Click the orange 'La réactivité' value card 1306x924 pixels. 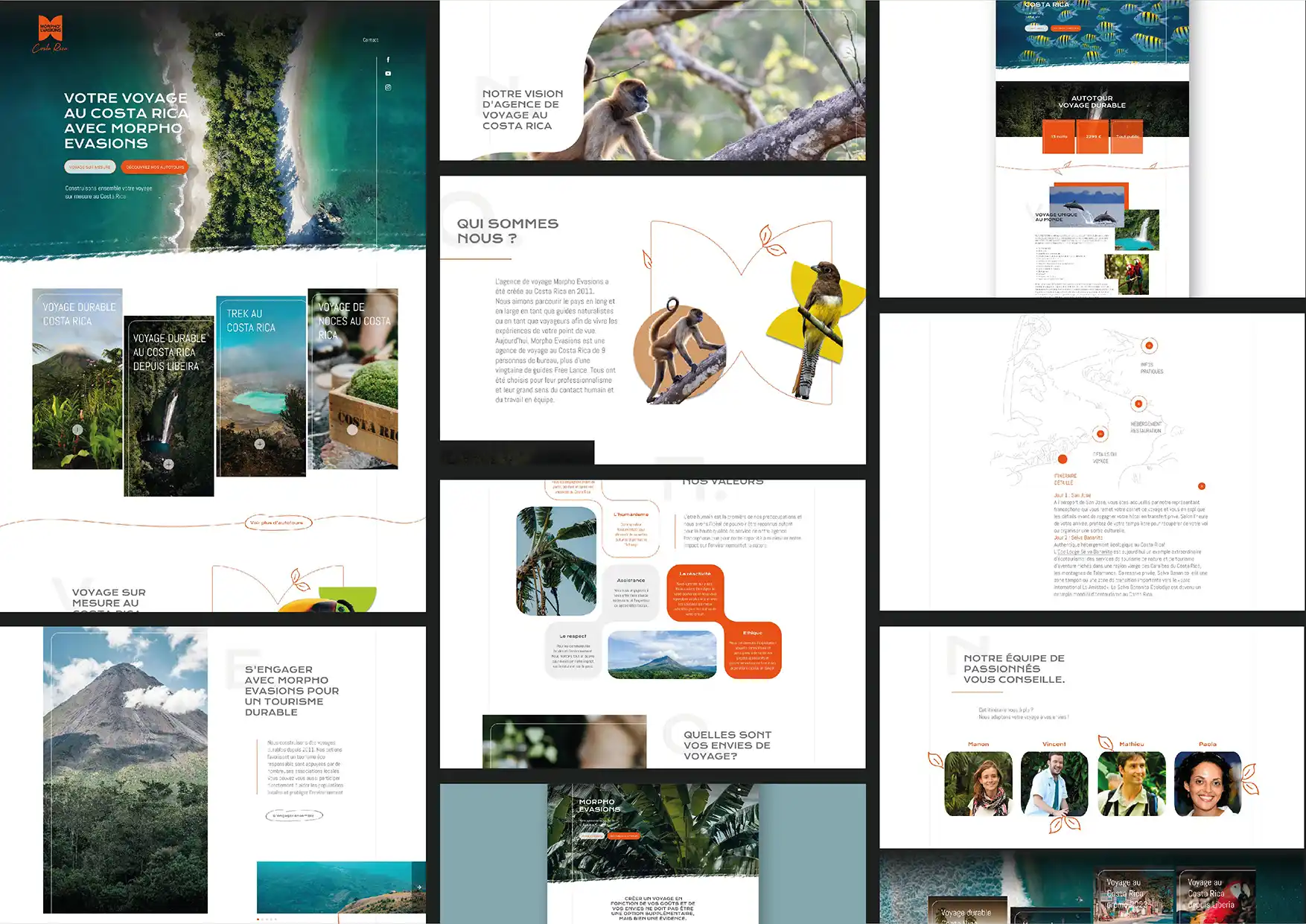click(695, 593)
